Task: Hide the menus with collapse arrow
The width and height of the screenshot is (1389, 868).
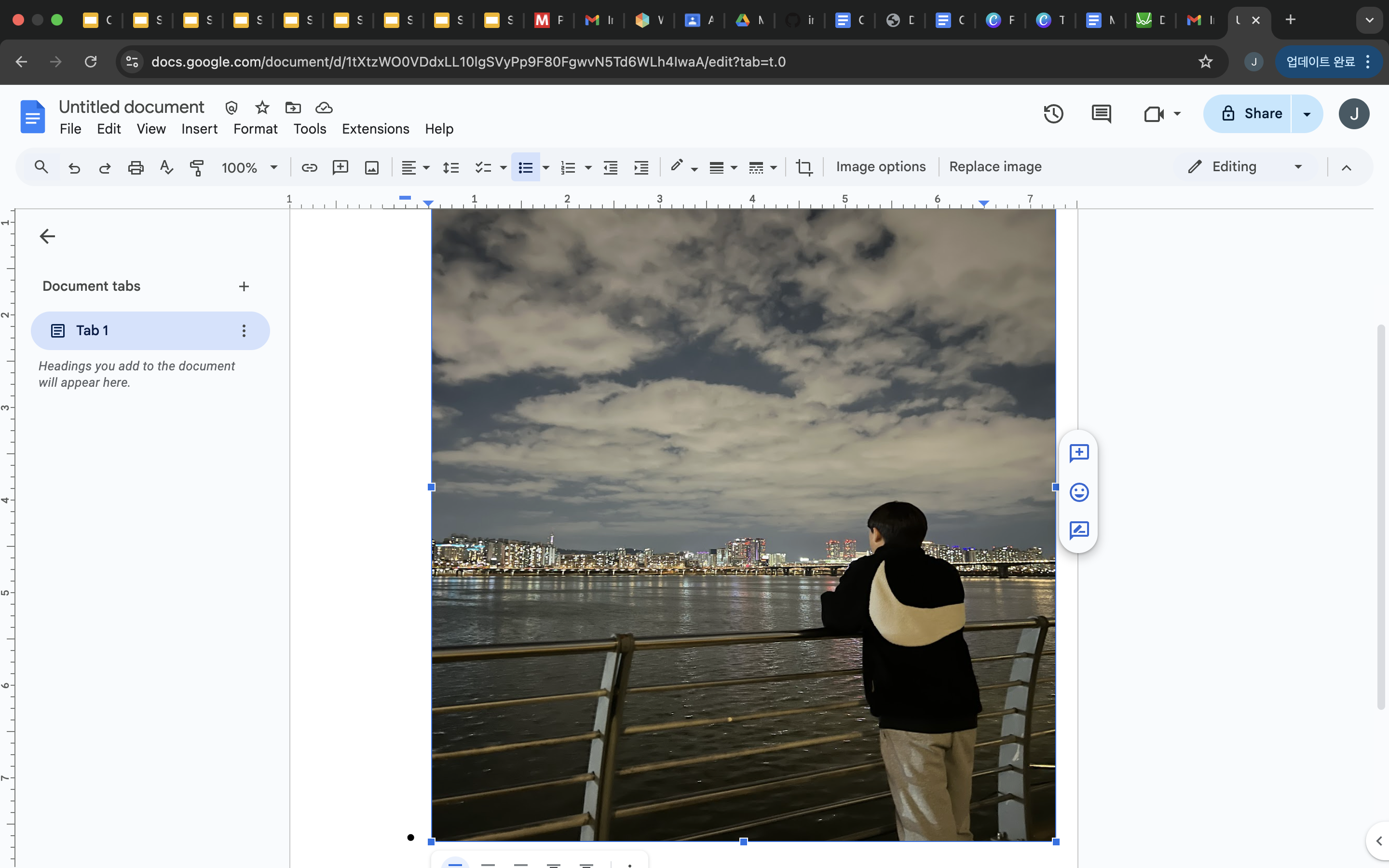Action: (x=1346, y=167)
